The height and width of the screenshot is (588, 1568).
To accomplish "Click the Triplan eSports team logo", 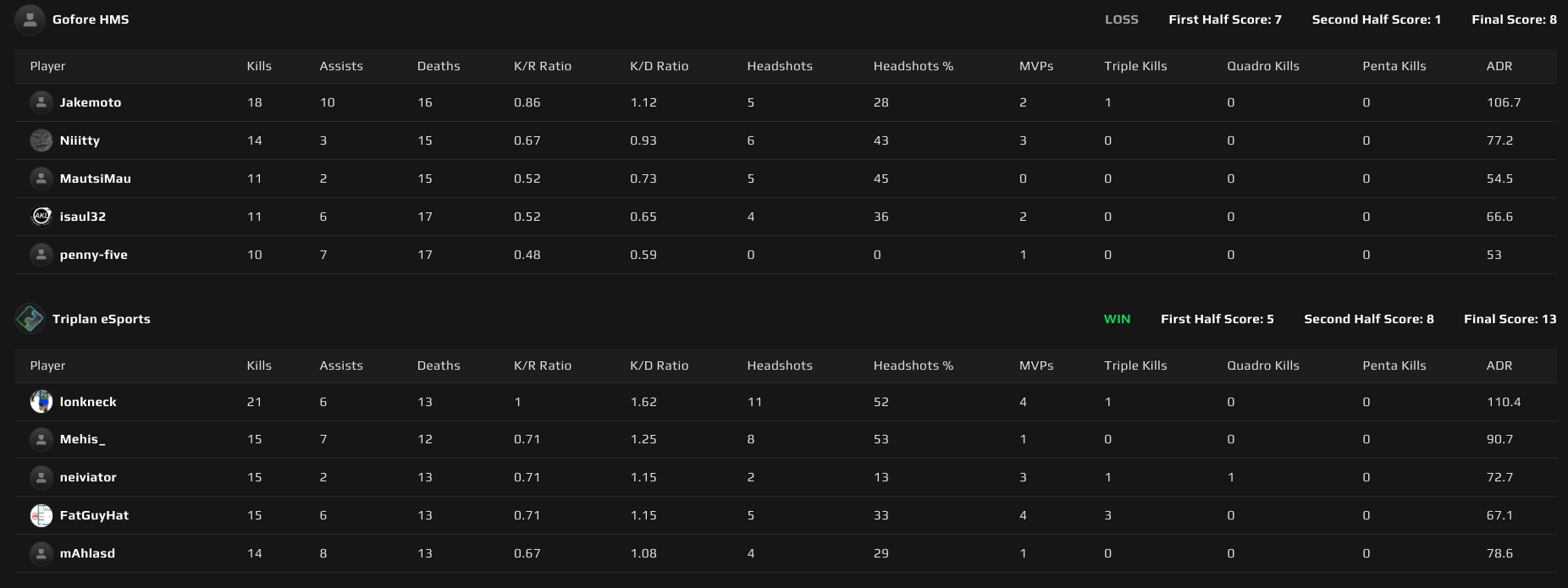I will [x=30, y=319].
